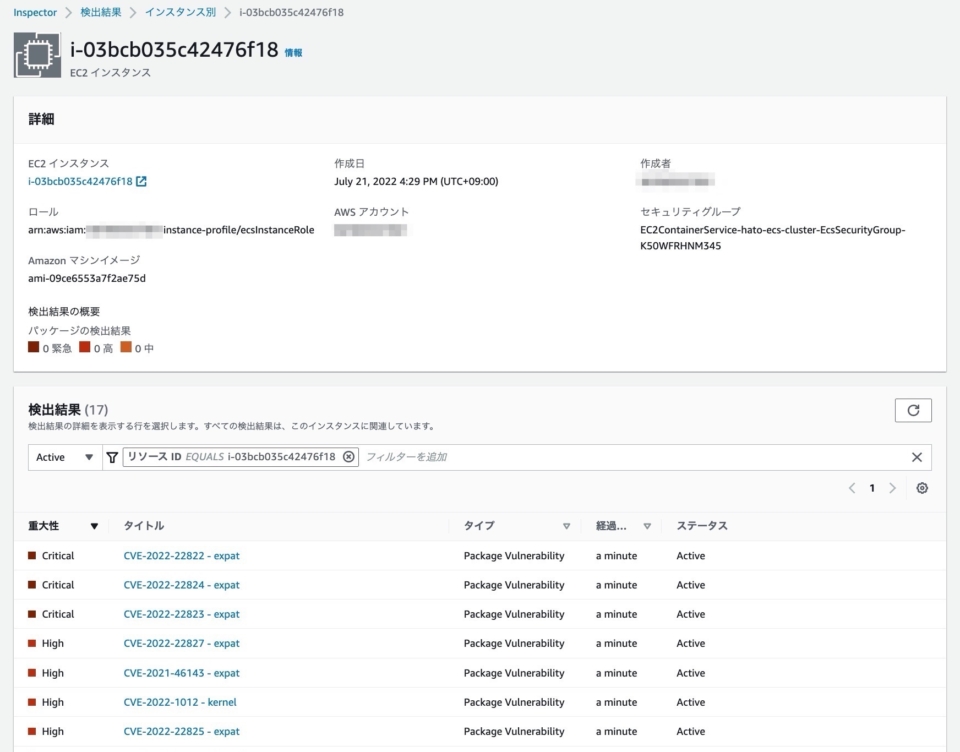Screen dimensions: 960x752
Task: Click the filter funnel icon
Action: [x=110, y=457]
